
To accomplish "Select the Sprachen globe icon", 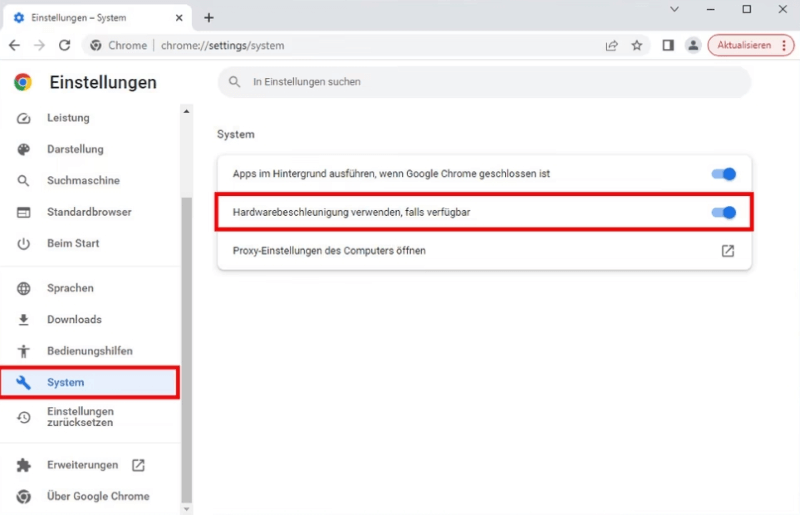I will point(23,288).
